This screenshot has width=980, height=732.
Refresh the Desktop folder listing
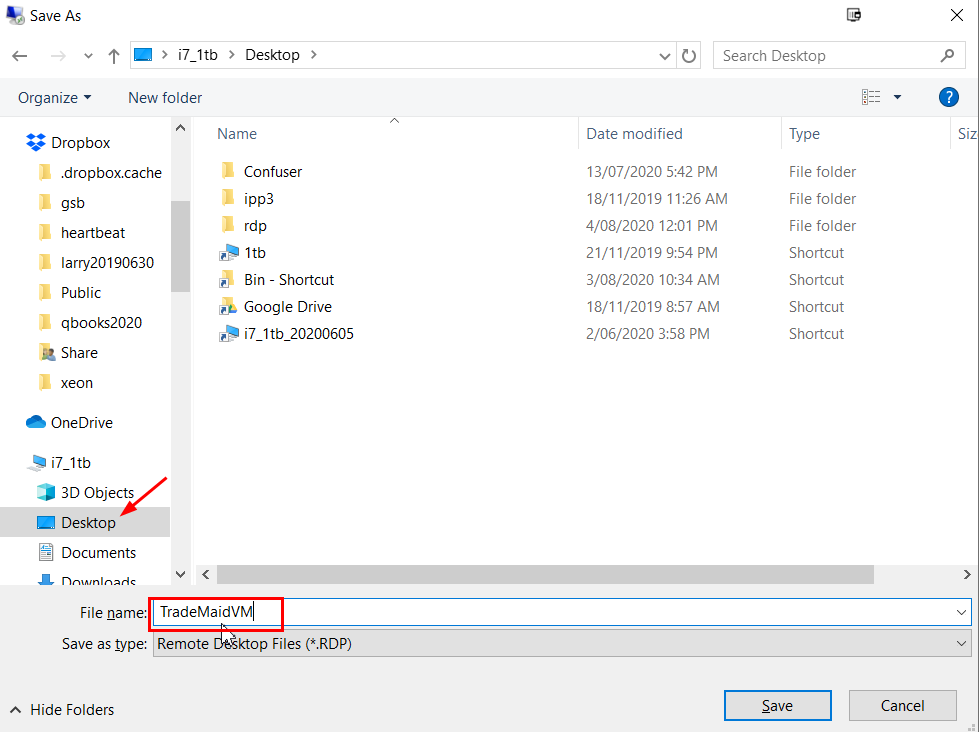point(689,56)
